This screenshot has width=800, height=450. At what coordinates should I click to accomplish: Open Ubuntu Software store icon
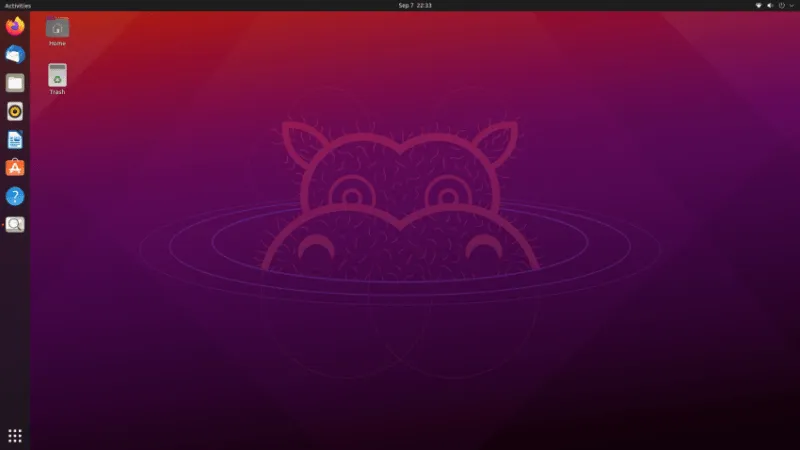pyautogui.click(x=15, y=168)
